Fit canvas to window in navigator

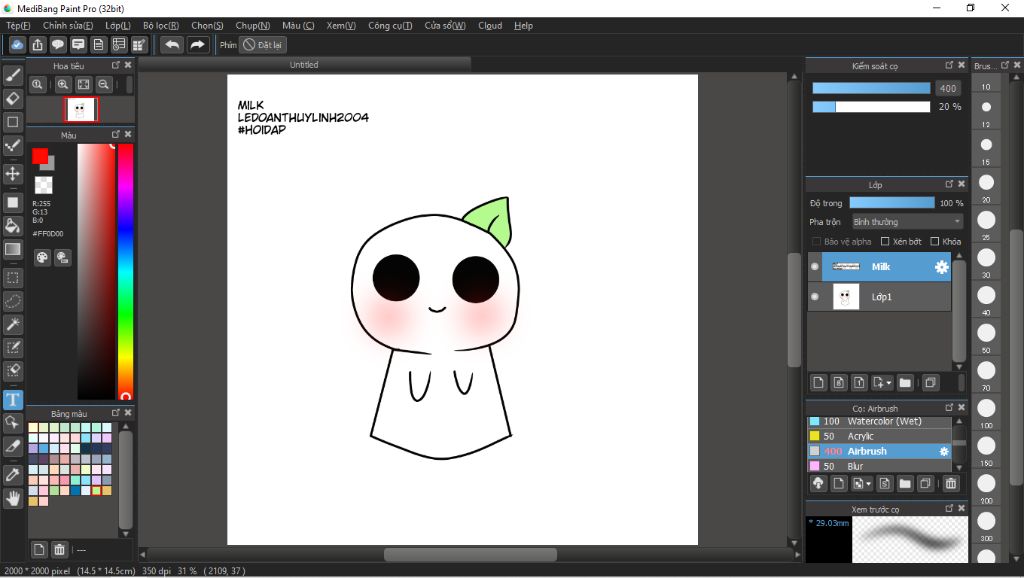coord(84,84)
